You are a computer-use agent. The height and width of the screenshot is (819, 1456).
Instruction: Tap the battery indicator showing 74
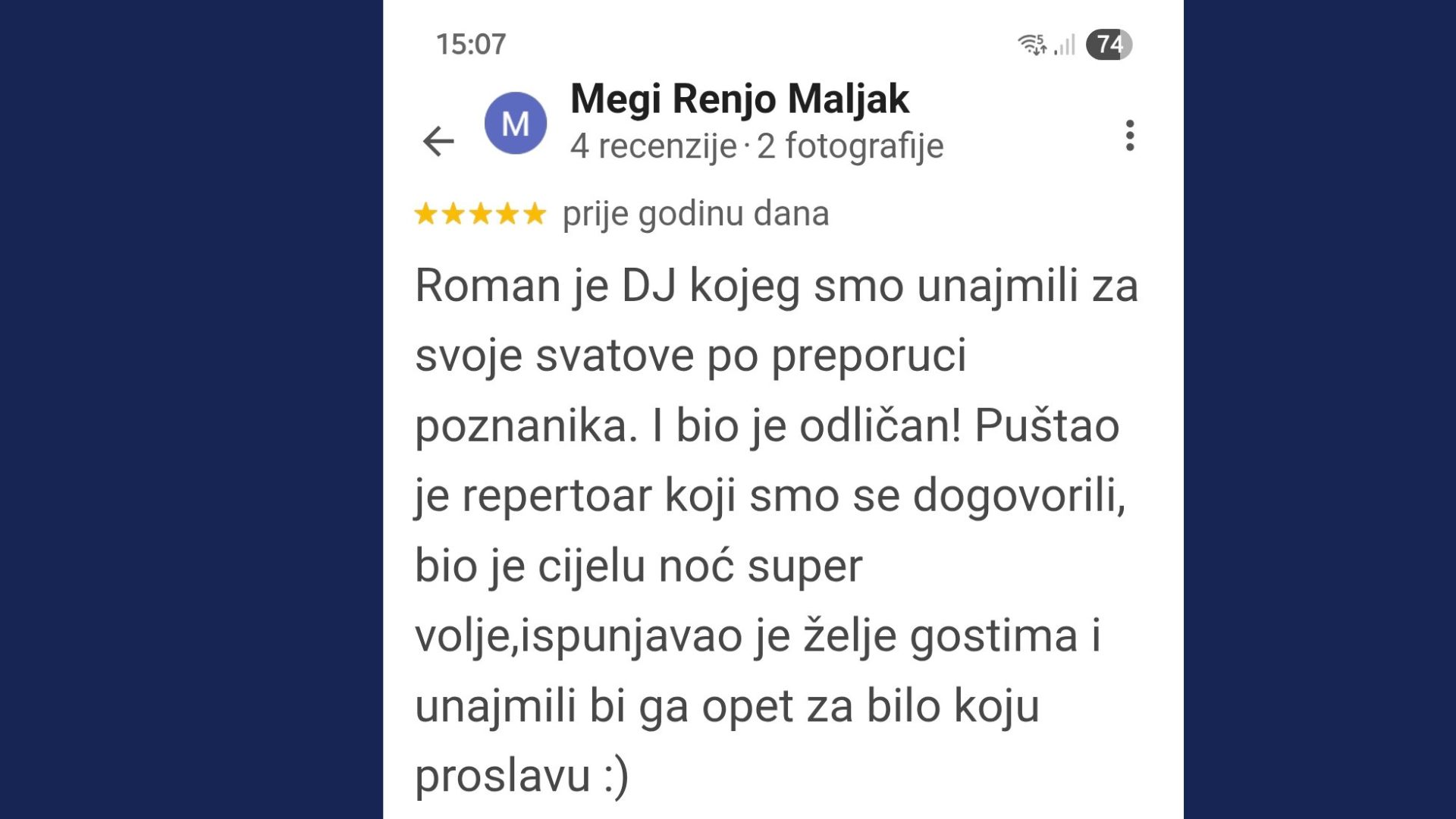pyautogui.click(x=1107, y=45)
